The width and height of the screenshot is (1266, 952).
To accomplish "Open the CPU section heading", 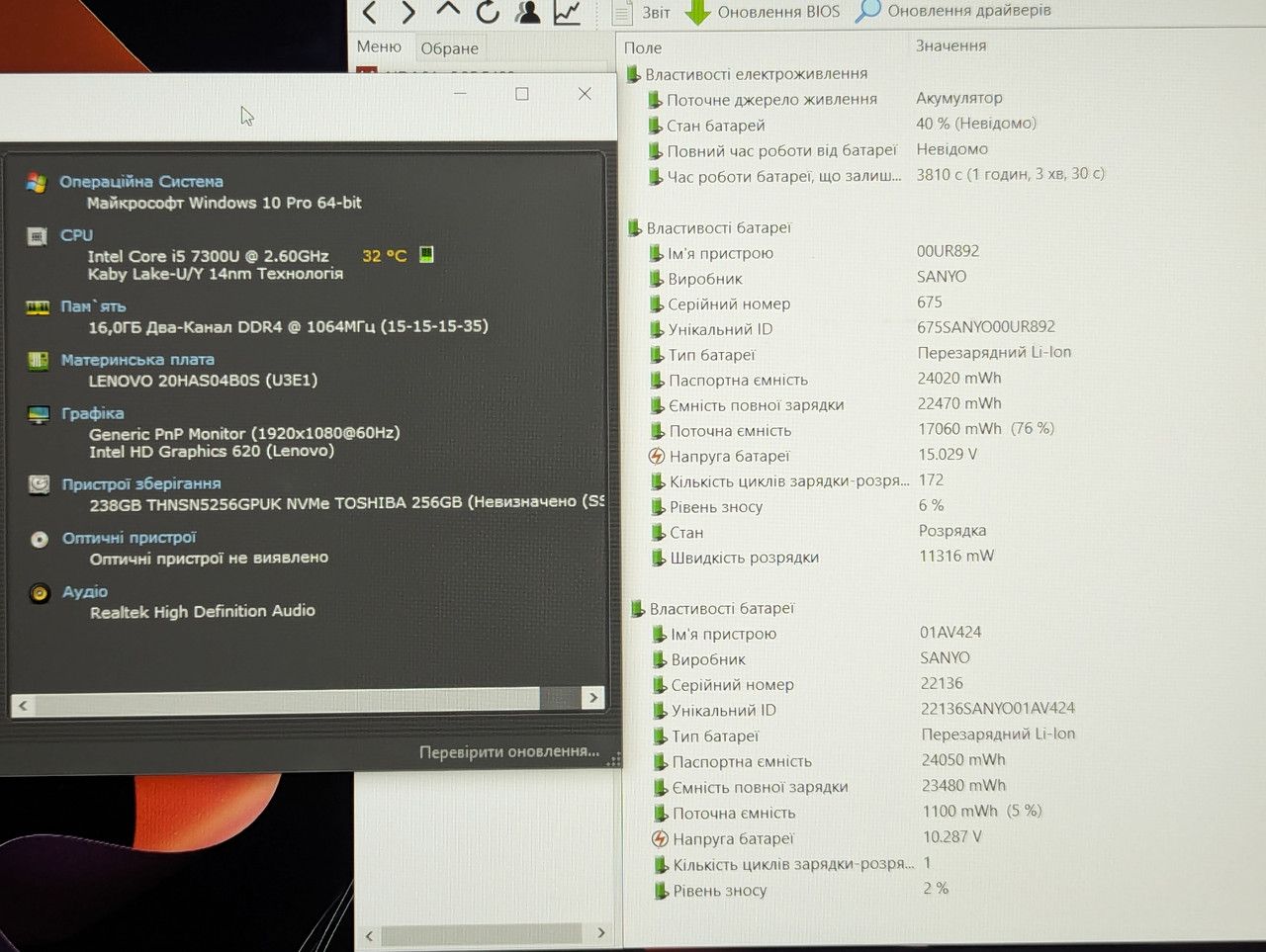I will 76,235.
